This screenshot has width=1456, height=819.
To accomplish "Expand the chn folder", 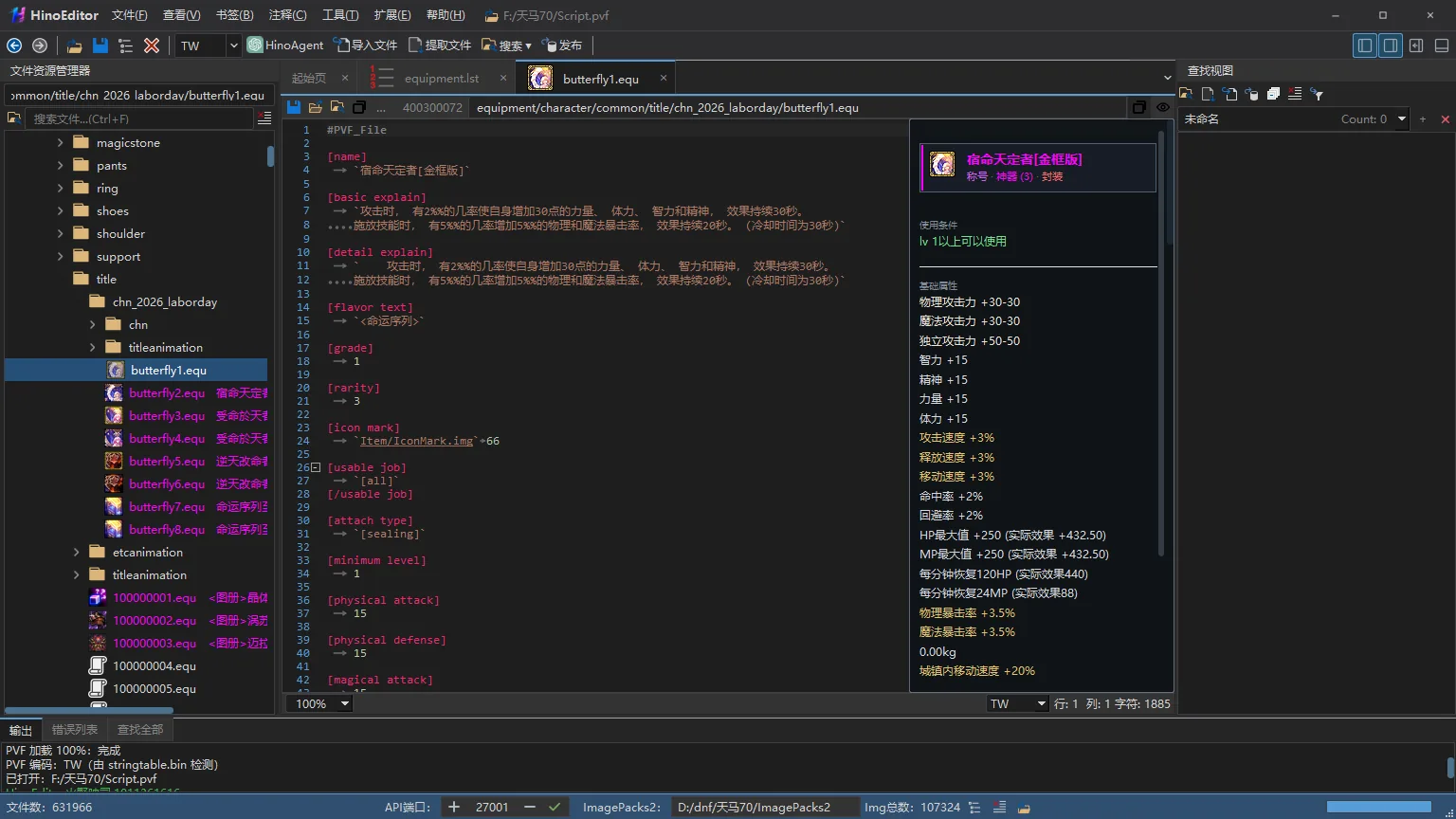I will (93, 324).
